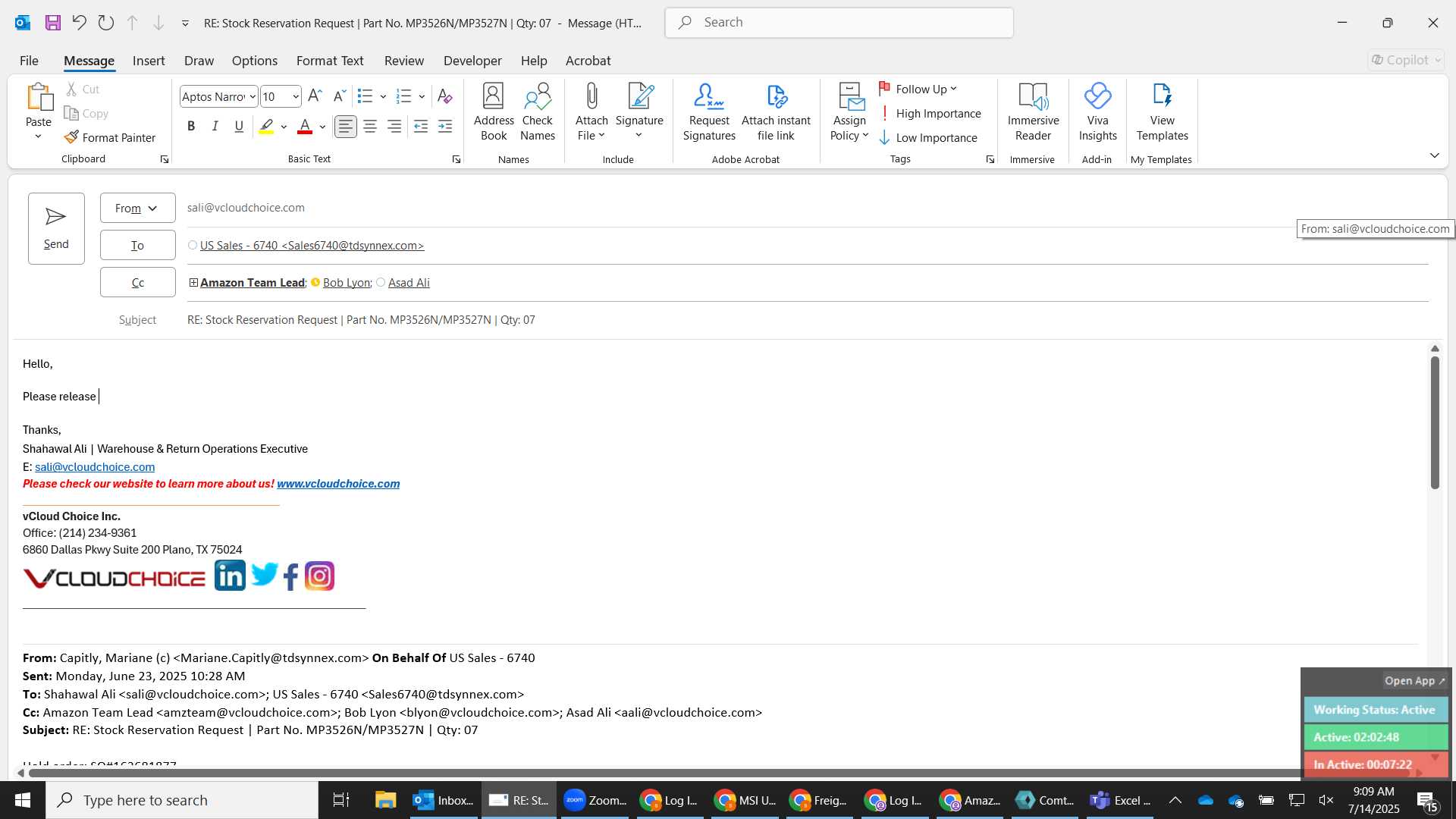Increase paragraph indent

[445, 127]
